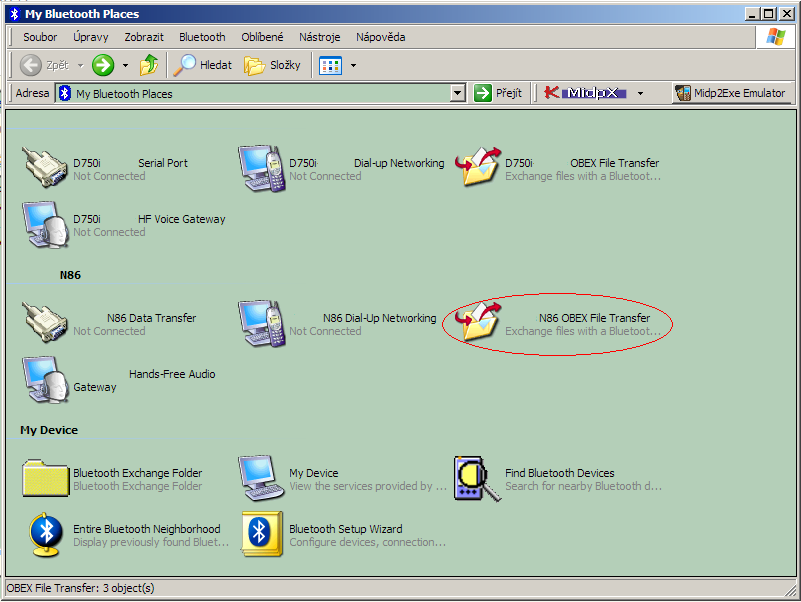The width and height of the screenshot is (801, 602).
Task: Select D750i HF Voice Gateway icon
Action: pos(45,224)
